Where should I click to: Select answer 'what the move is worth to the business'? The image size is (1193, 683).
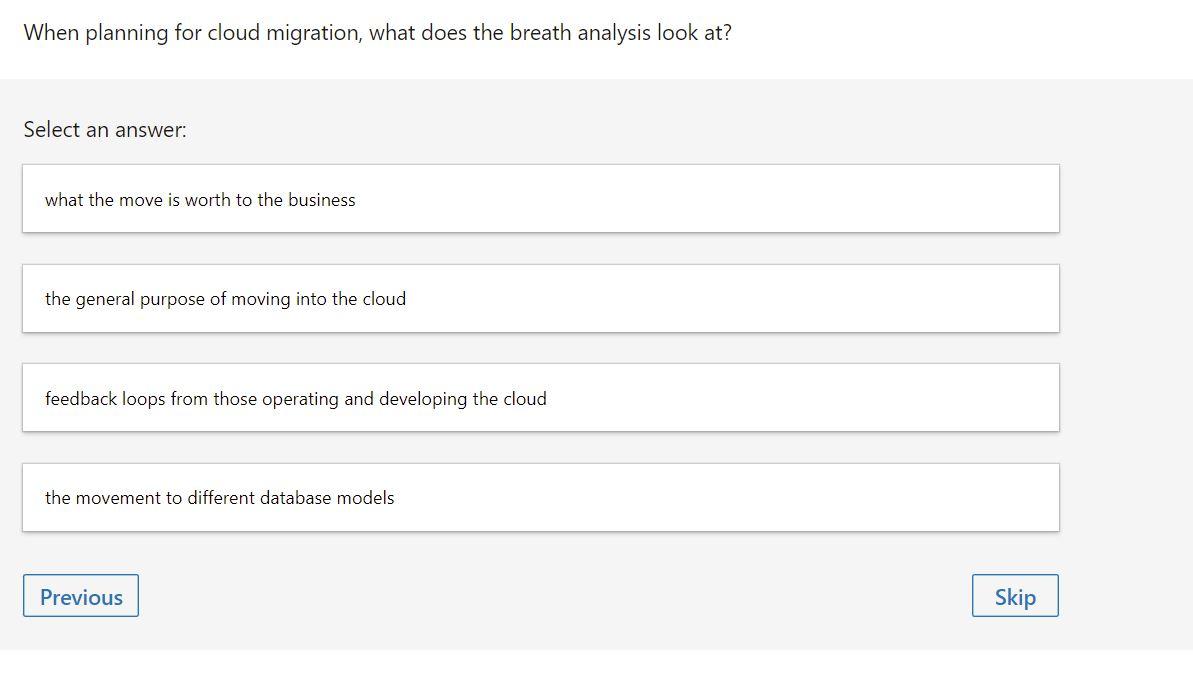[540, 198]
